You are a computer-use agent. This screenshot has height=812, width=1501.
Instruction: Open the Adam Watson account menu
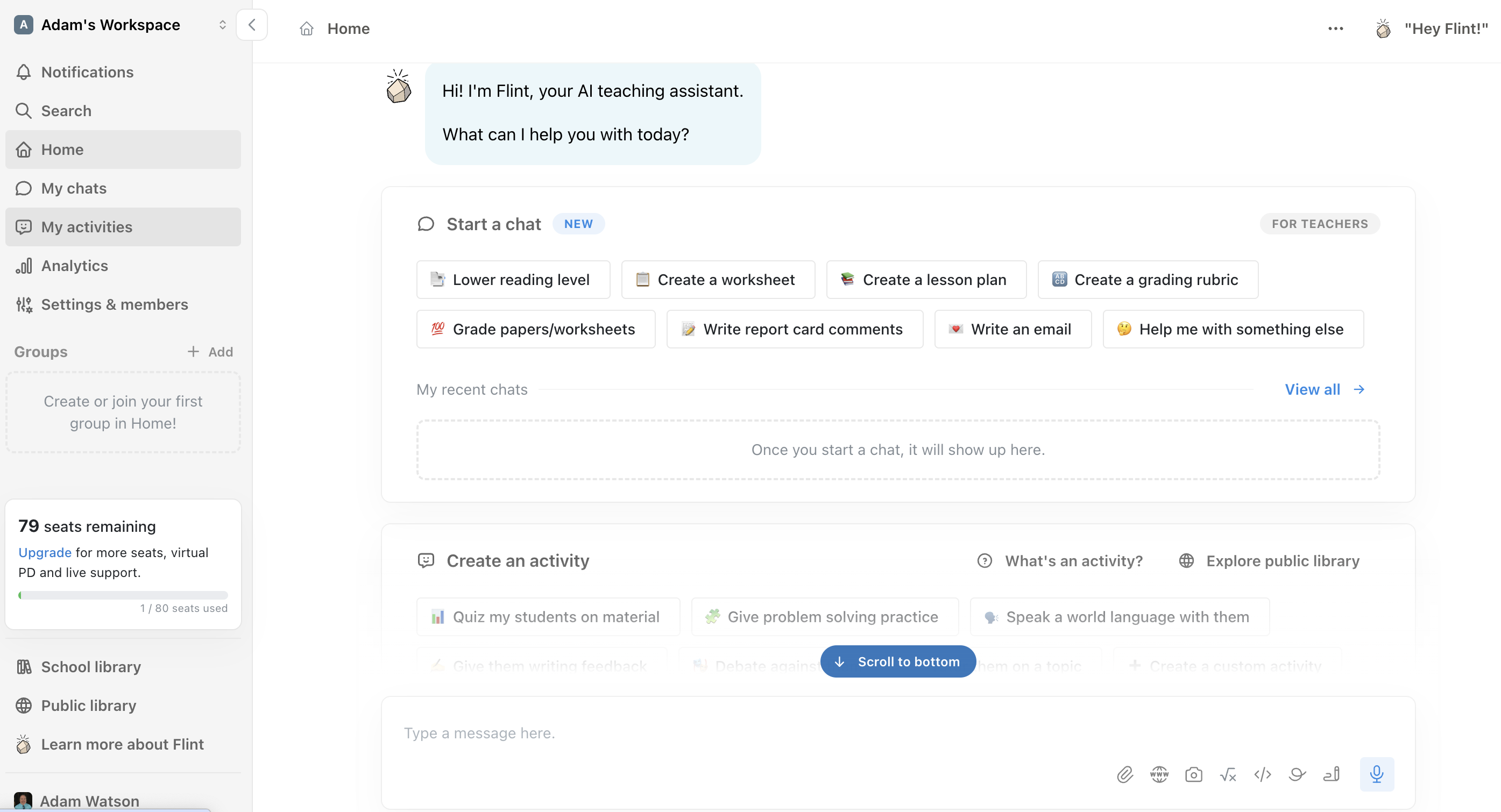(90, 801)
